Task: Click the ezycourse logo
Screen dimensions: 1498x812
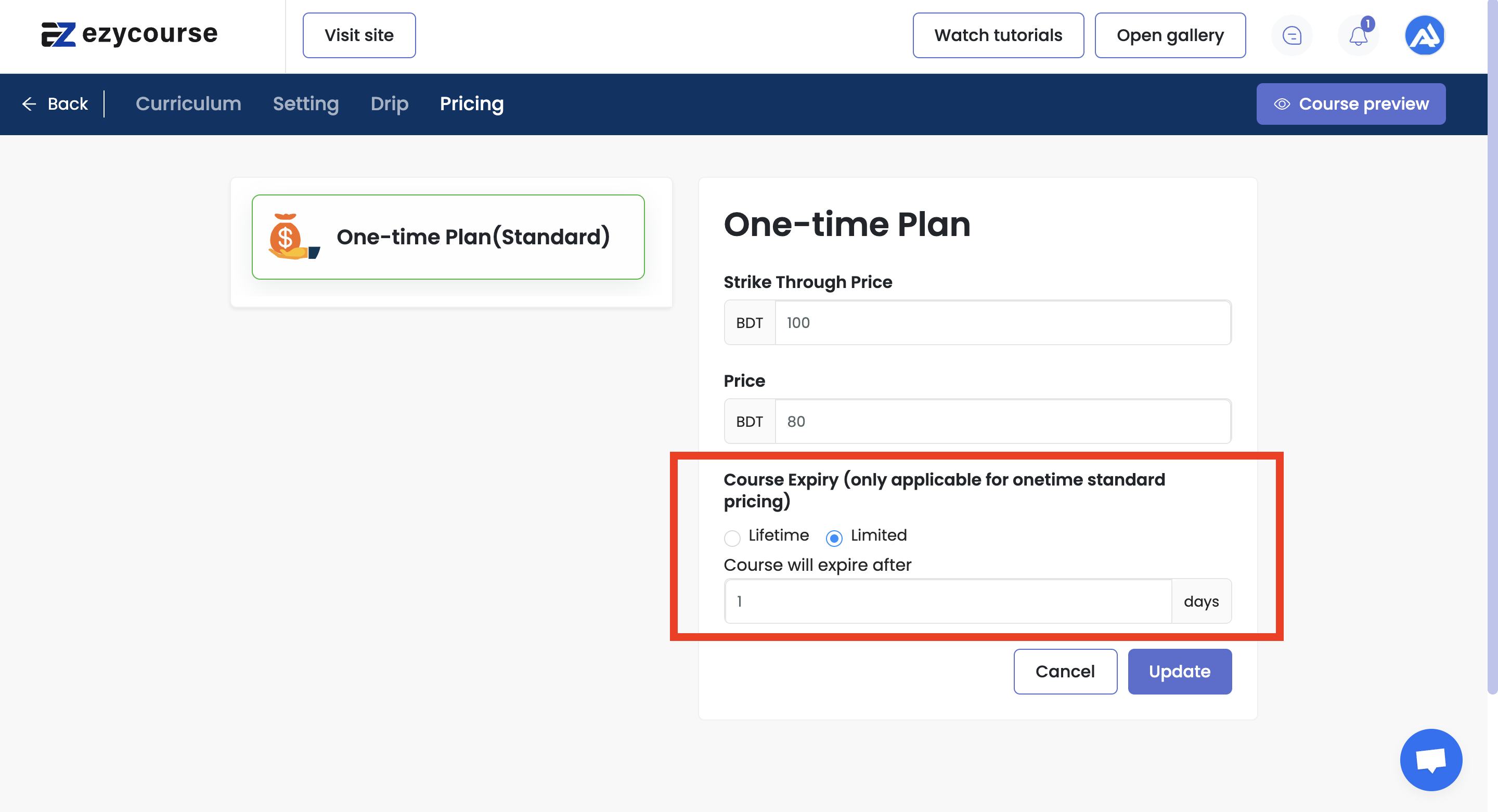Action: point(129,34)
